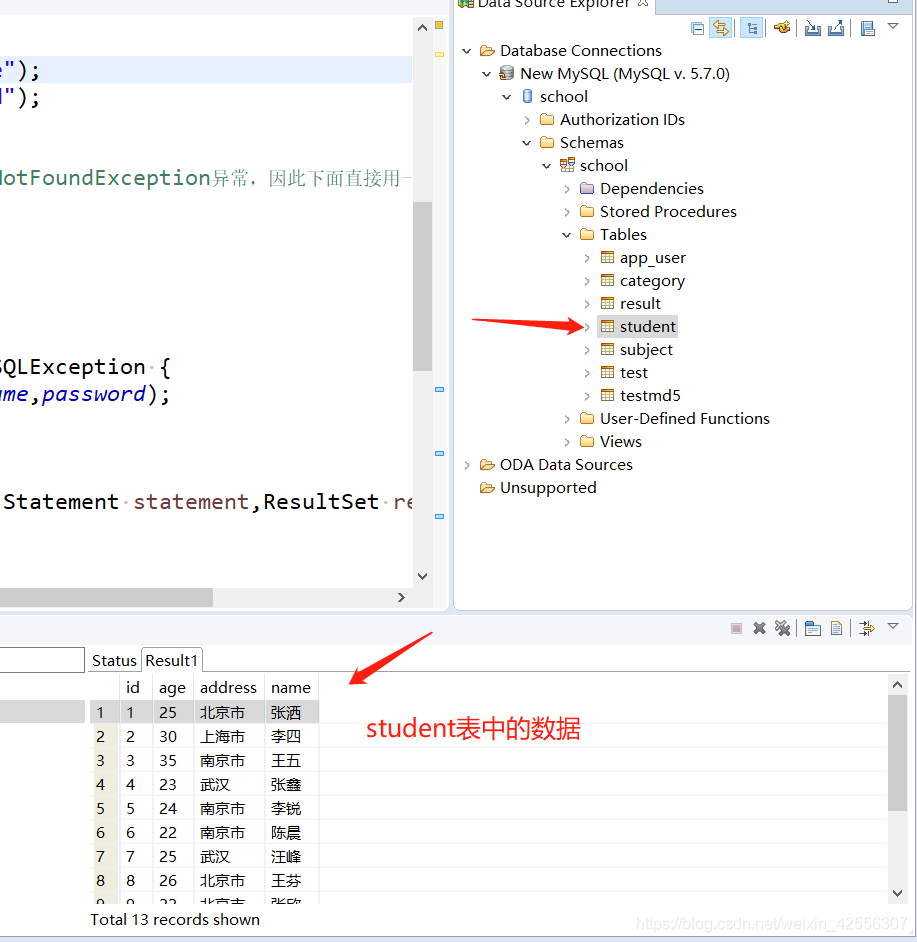Collapse the school schema node
917x942 pixels.
point(546,166)
